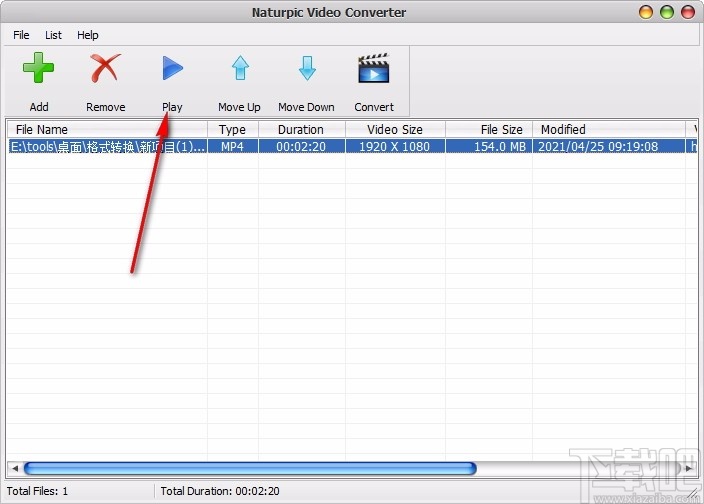704x504 pixels.
Task: Click the Total Duration status text
Action: point(220,491)
